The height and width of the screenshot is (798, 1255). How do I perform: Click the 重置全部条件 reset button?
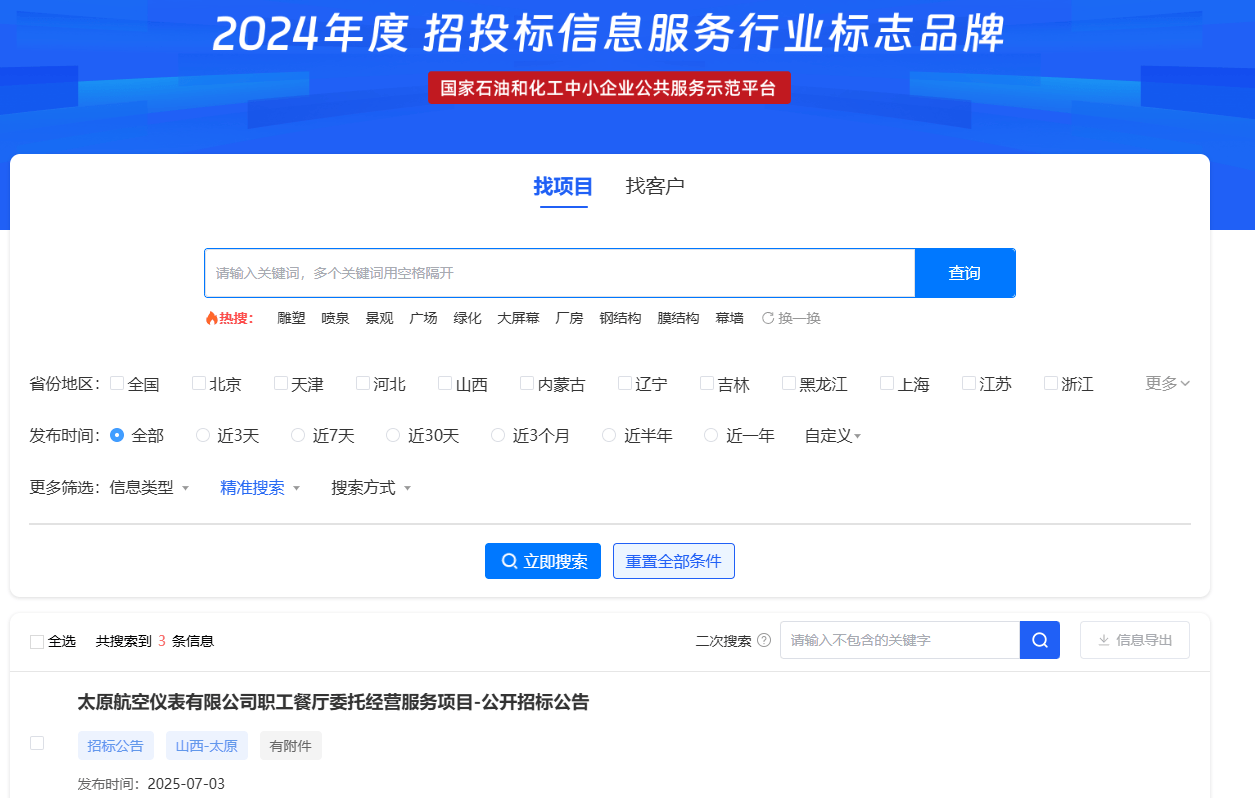coord(673,561)
